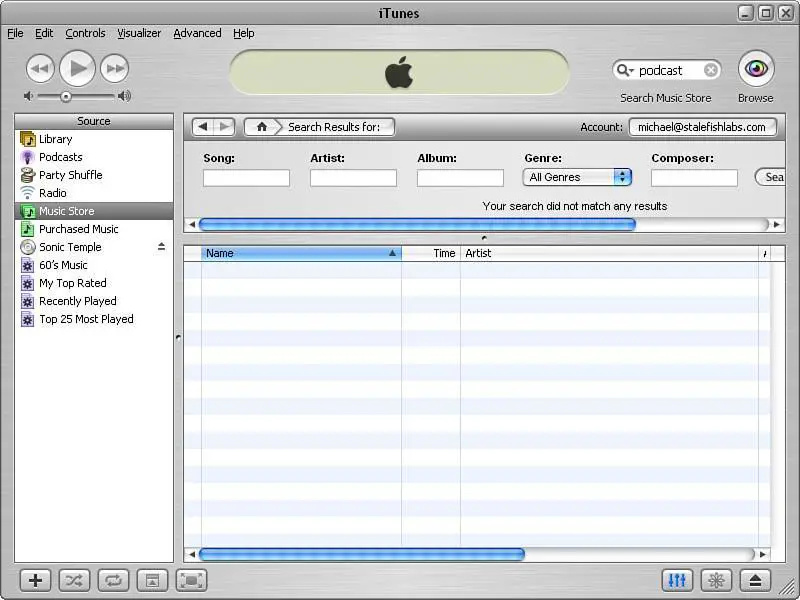This screenshot has height=600, width=800.
Task: Add a new playlist with the plus button
Action: coord(36,580)
